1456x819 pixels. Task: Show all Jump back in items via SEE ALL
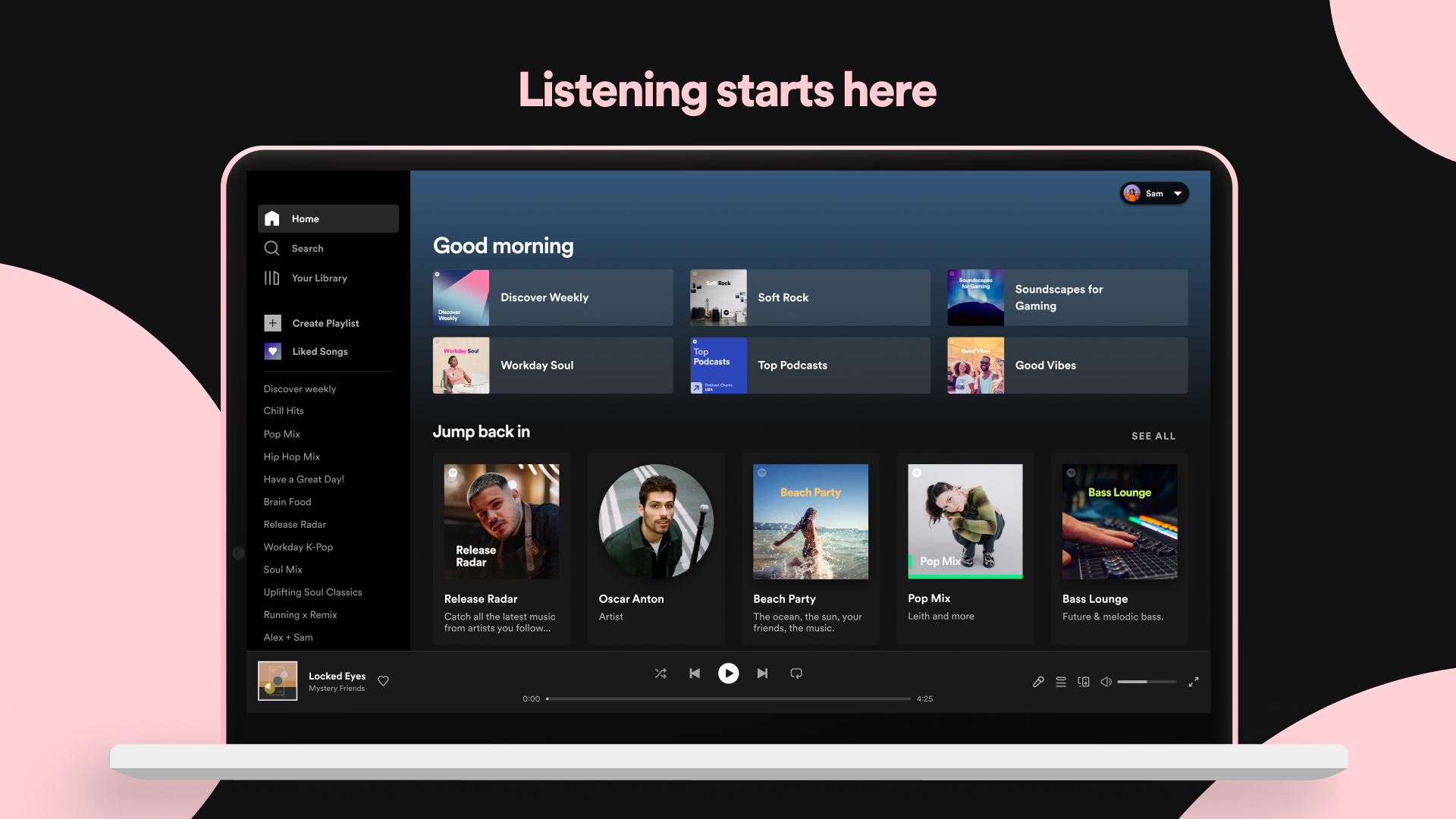pos(1153,436)
